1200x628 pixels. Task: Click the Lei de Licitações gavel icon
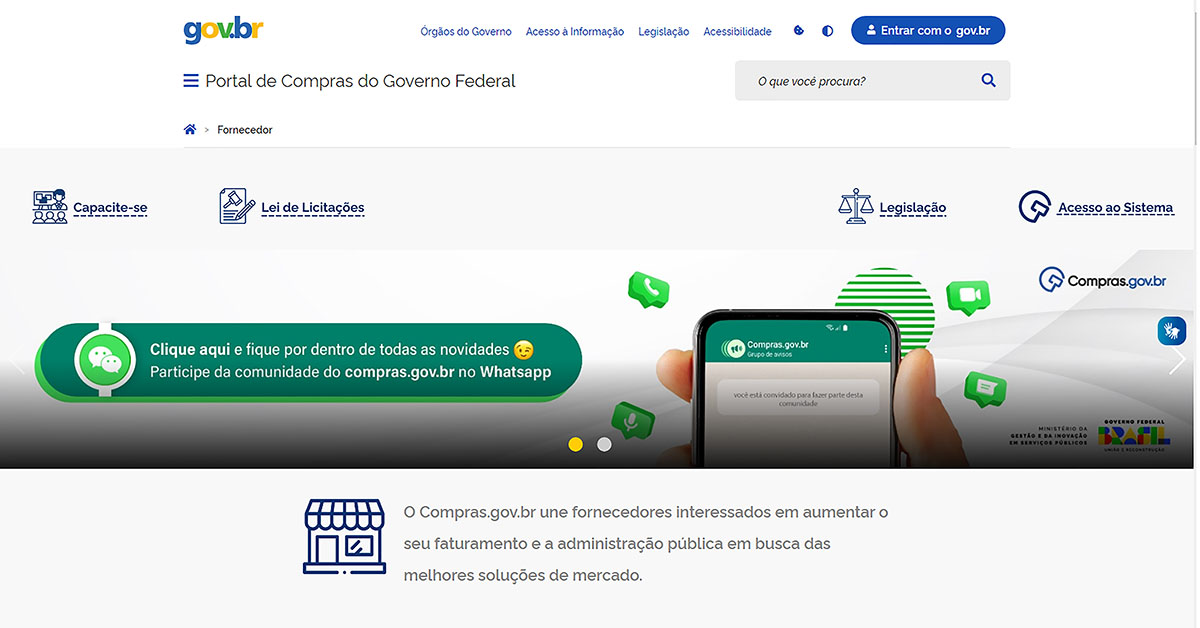pyautogui.click(x=237, y=207)
